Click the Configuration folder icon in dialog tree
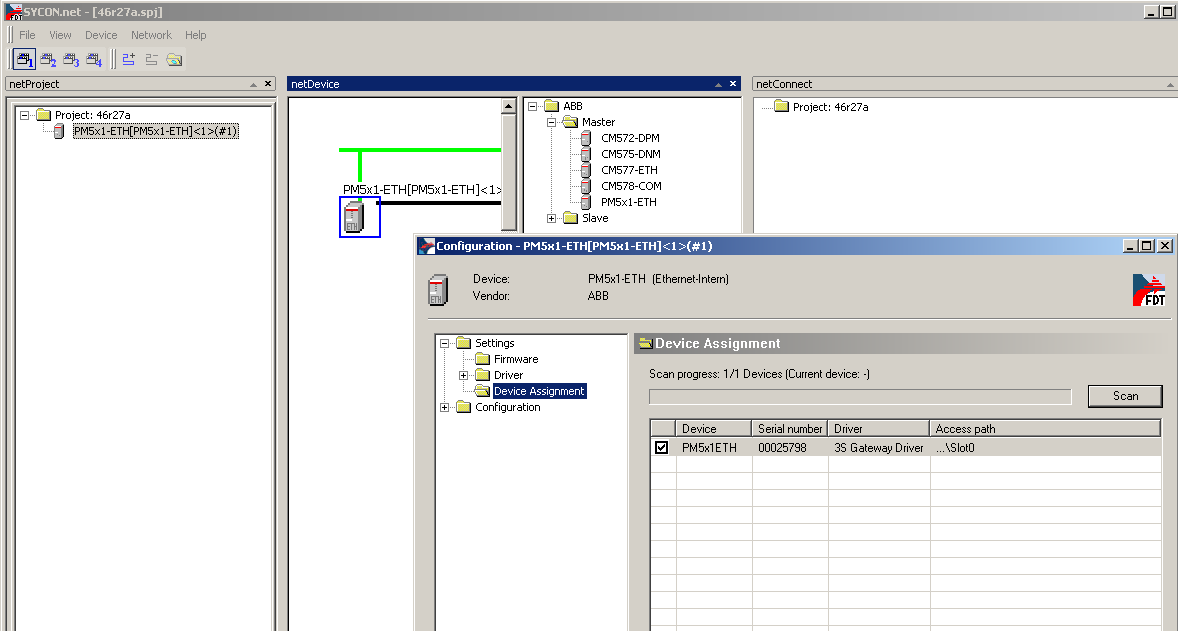 click(x=464, y=407)
